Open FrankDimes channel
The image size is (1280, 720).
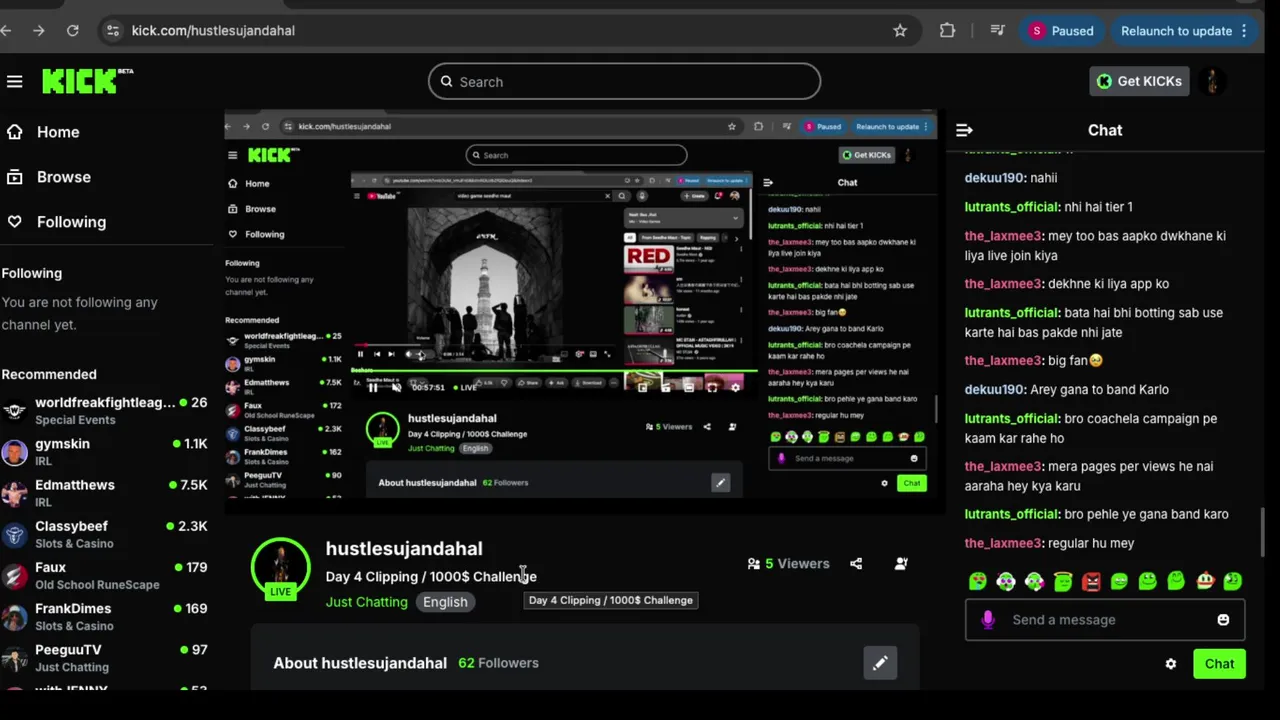click(105, 615)
